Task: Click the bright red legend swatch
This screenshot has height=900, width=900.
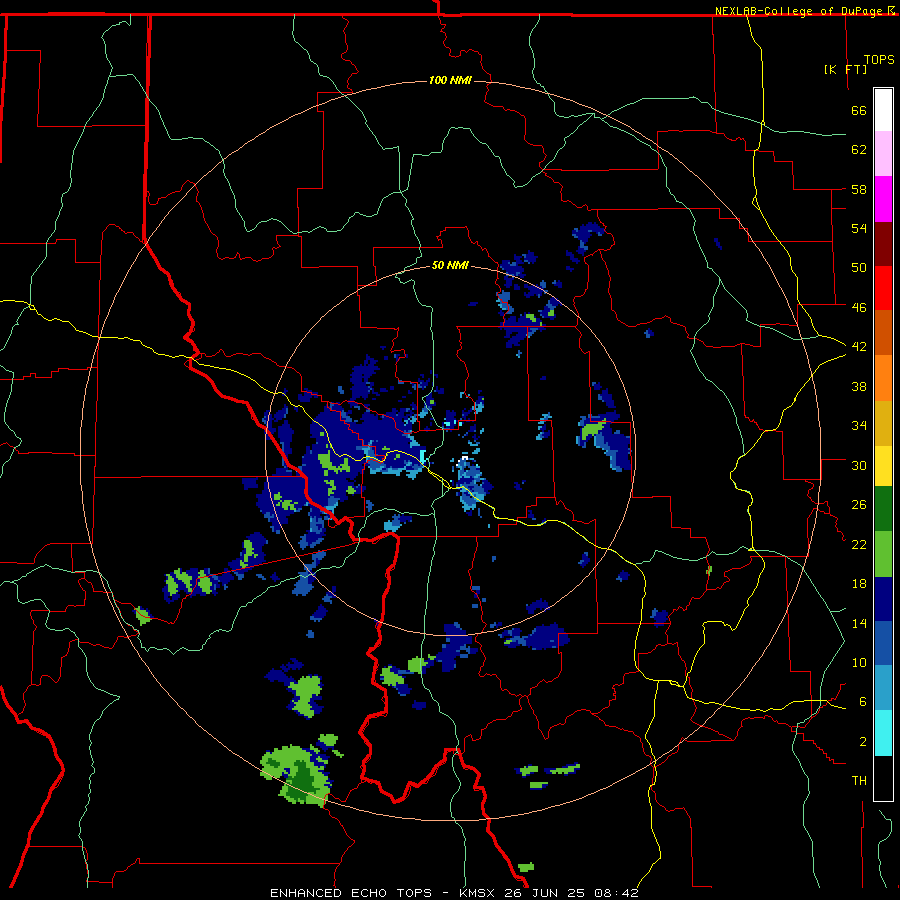Action: pyautogui.click(x=883, y=288)
